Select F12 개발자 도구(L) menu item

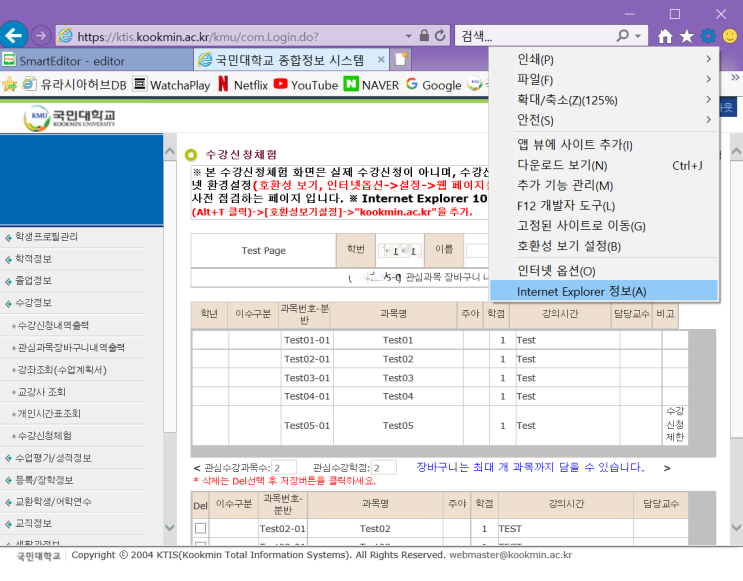point(604,206)
